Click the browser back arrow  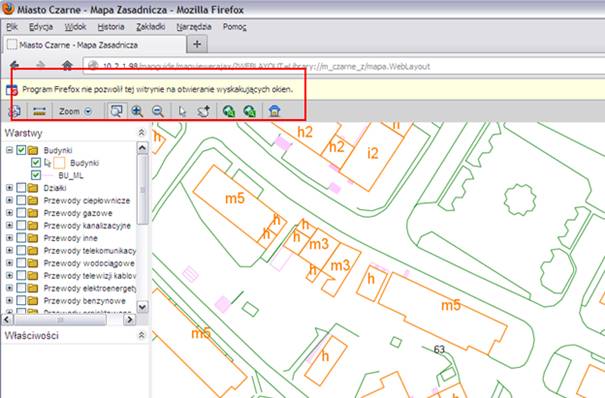tap(15, 65)
